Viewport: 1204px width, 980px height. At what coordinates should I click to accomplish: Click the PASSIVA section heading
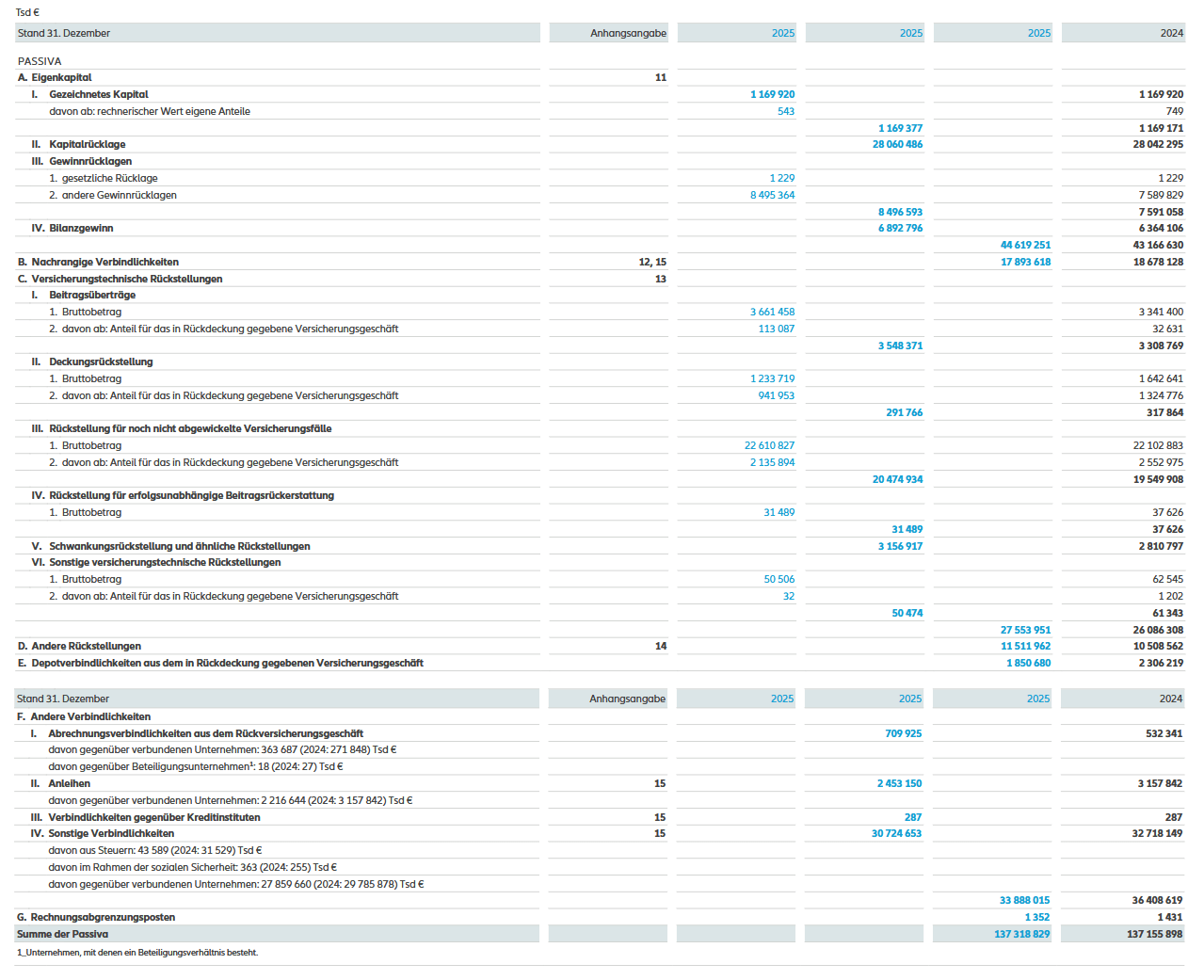click(x=40, y=61)
